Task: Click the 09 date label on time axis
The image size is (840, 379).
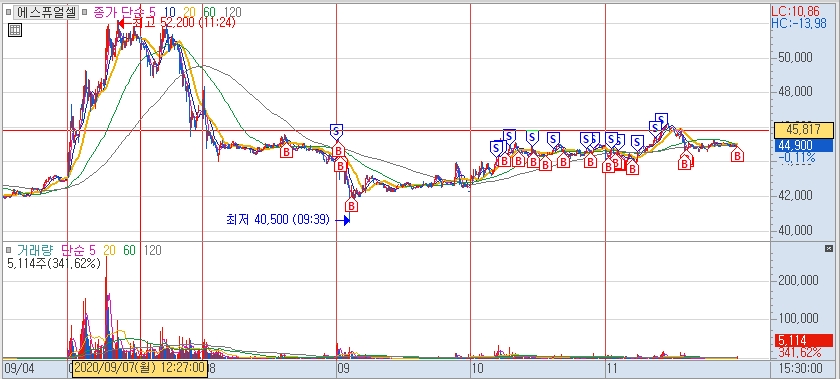Action: pos(343,368)
